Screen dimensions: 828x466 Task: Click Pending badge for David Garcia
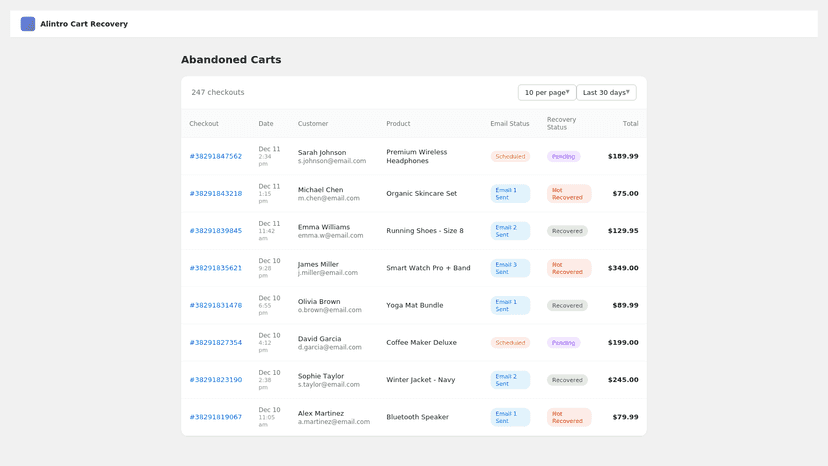pyautogui.click(x=563, y=342)
